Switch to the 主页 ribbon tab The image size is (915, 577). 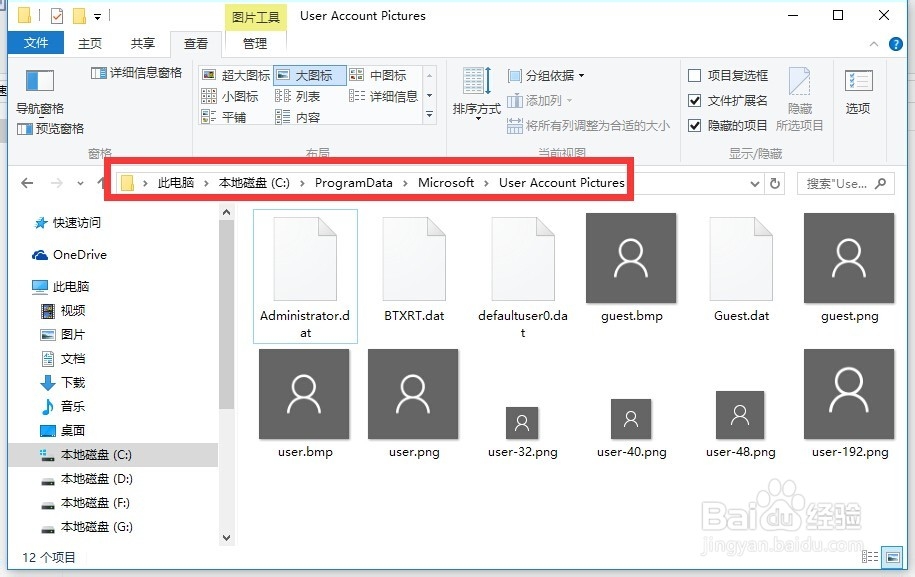(90, 44)
